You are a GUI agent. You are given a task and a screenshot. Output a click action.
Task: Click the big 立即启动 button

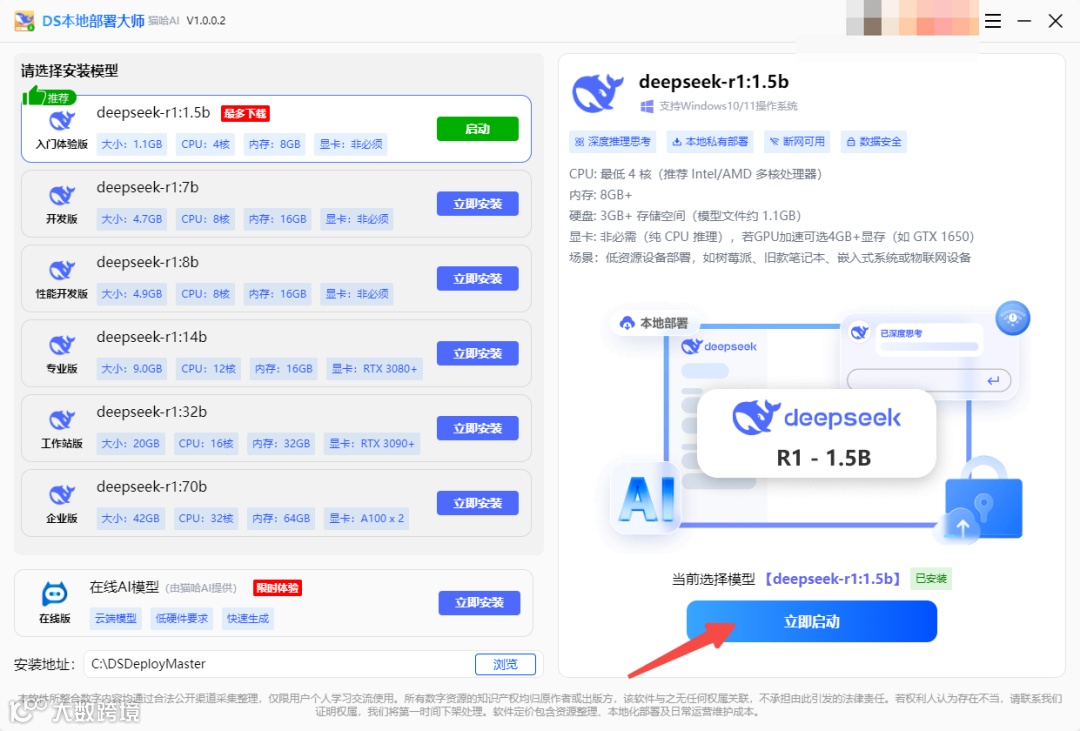(811, 621)
